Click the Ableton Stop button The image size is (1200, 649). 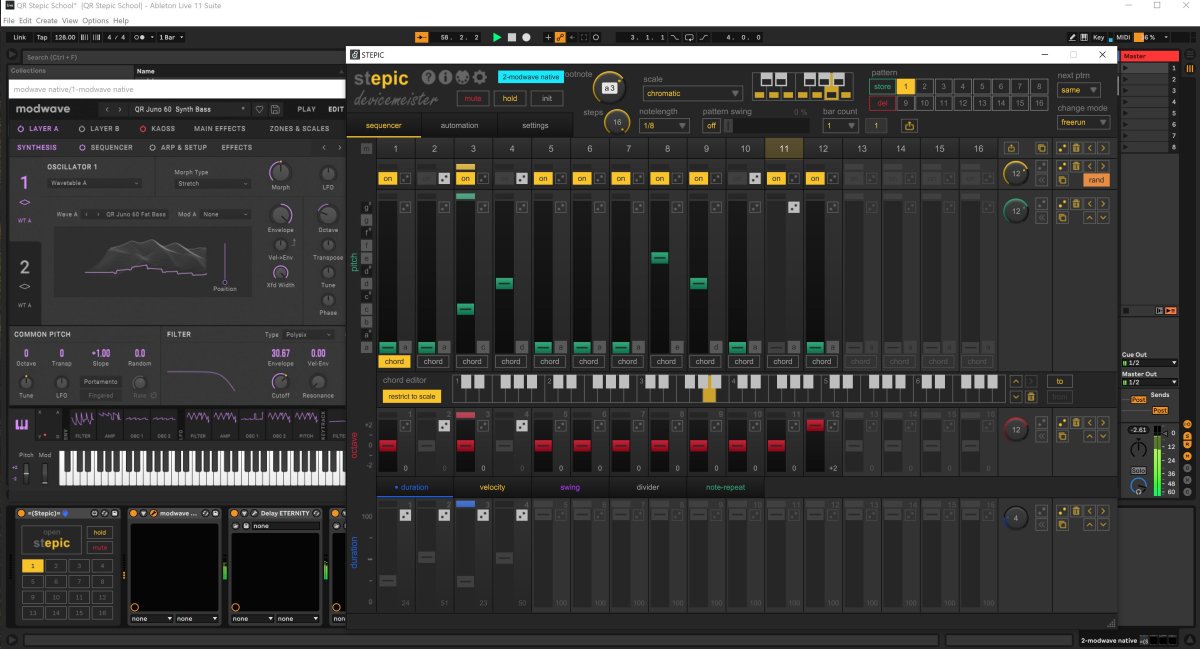[511, 37]
